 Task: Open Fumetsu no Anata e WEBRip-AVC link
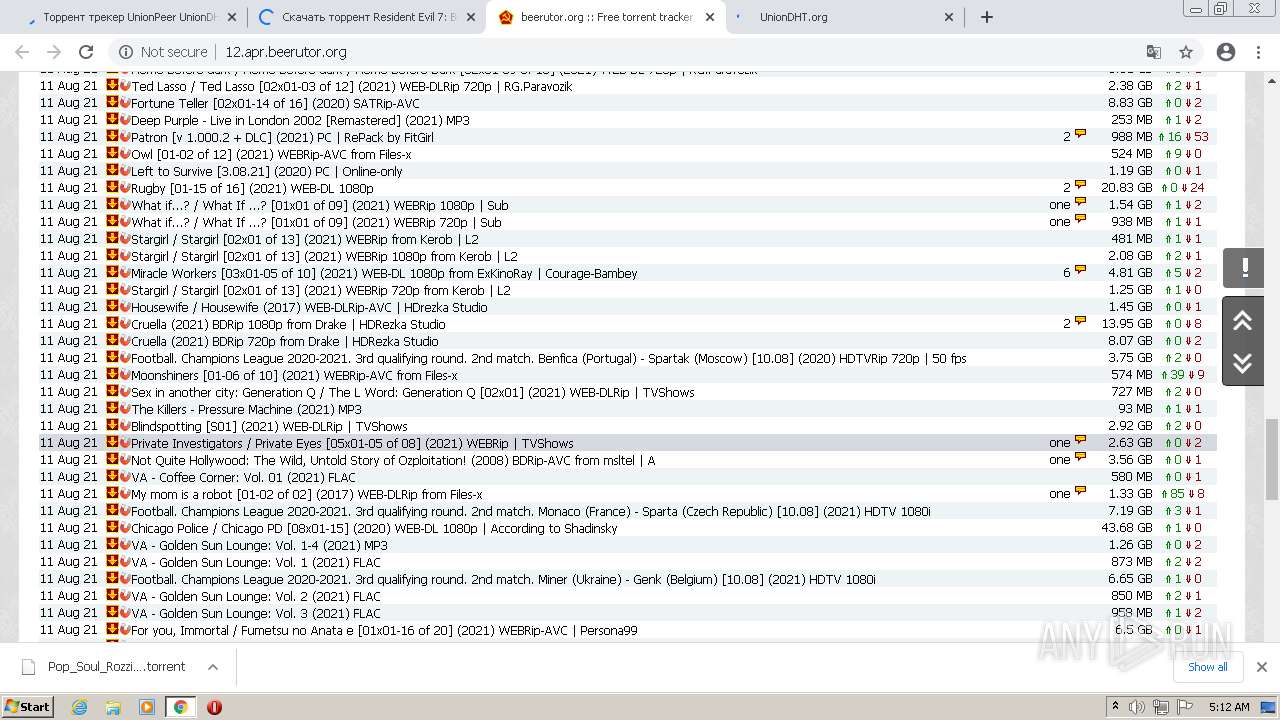(x=384, y=631)
